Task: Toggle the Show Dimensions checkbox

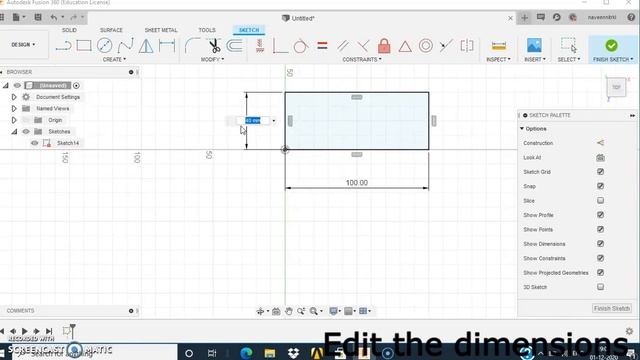Action: tap(600, 244)
